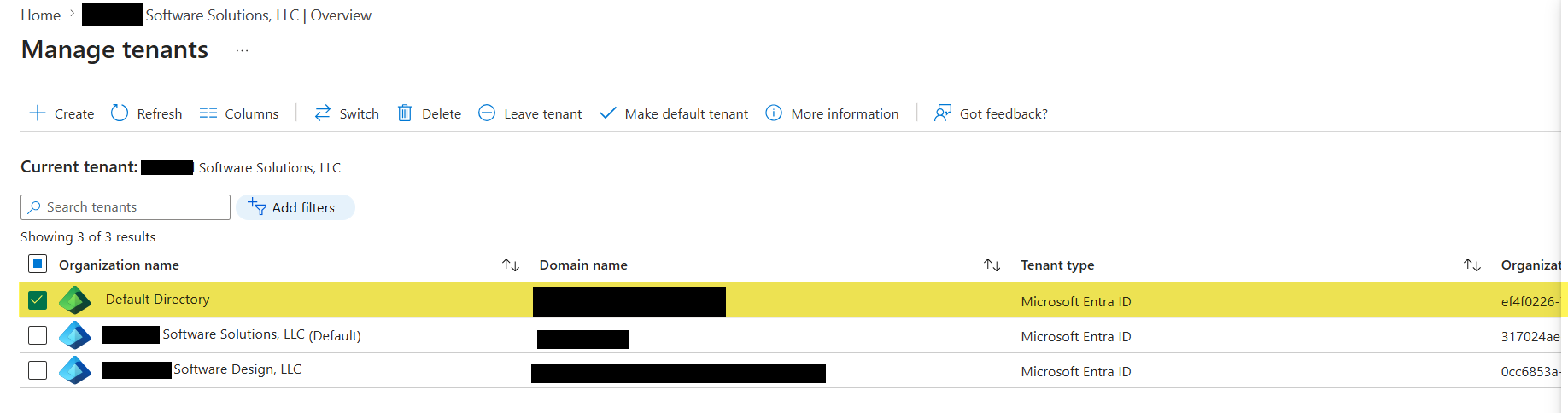
Task: Select Software Design, LLC row text
Action: (x=202, y=369)
